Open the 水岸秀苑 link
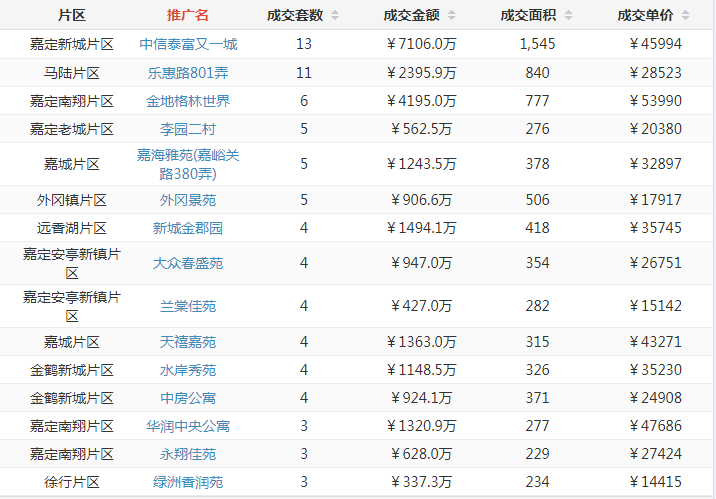The width and height of the screenshot is (716, 499). click(x=188, y=370)
